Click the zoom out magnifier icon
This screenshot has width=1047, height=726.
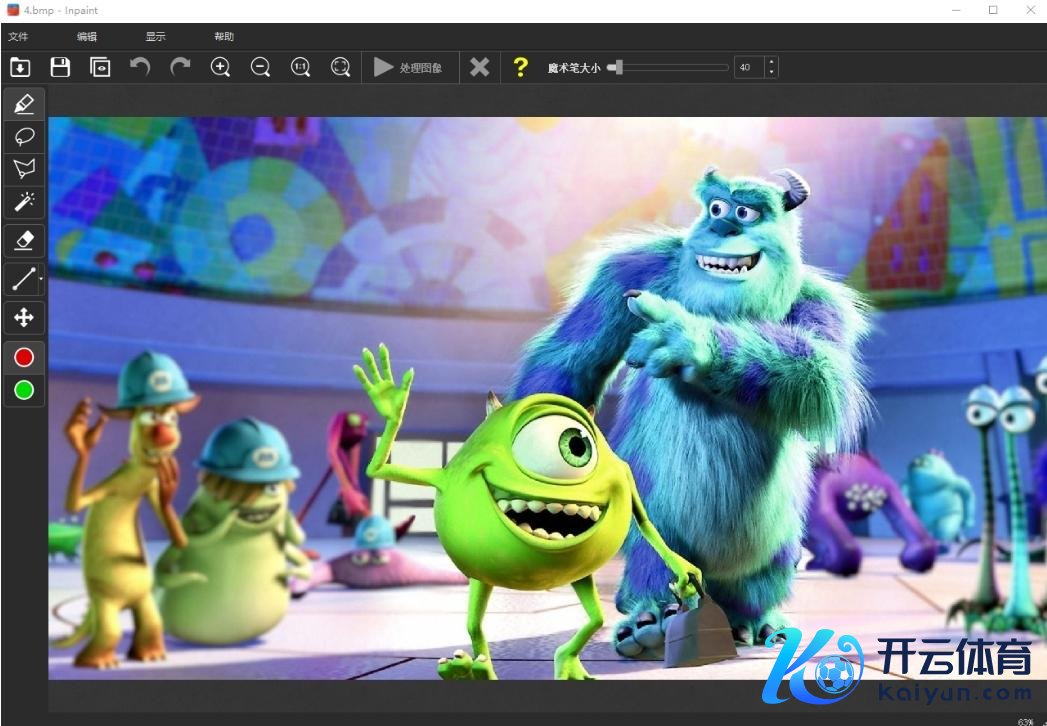click(261, 67)
